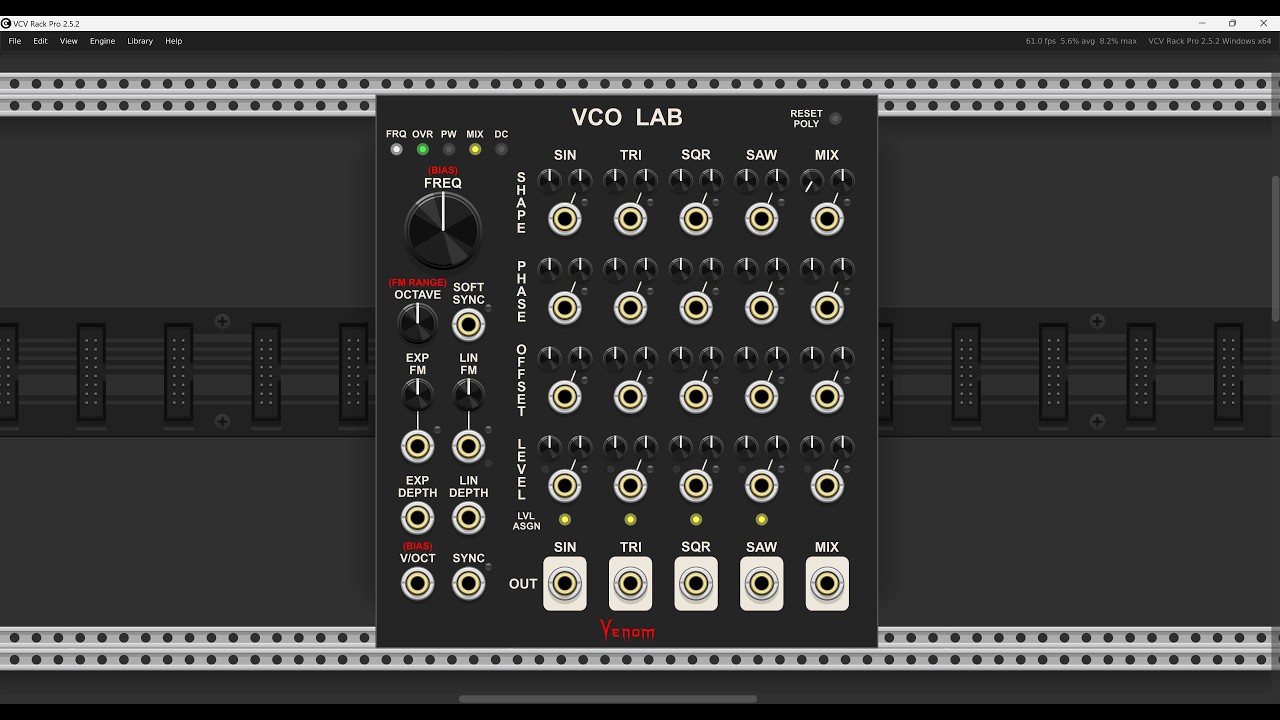Image resolution: width=1280 pixels, height=720 pixels.
Task: Click the SAW PHASE CV input jack
Action: pos(761,308)
